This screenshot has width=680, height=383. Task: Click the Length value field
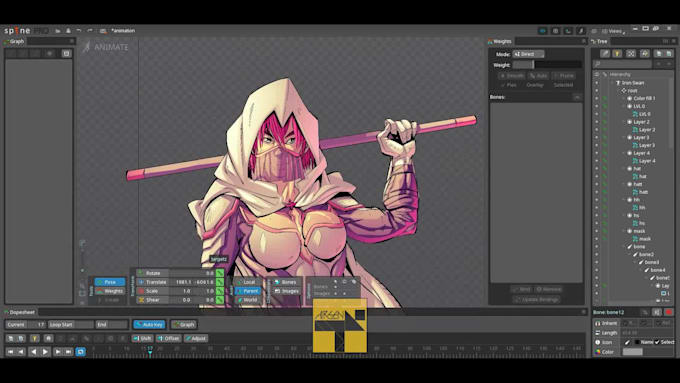647,333
